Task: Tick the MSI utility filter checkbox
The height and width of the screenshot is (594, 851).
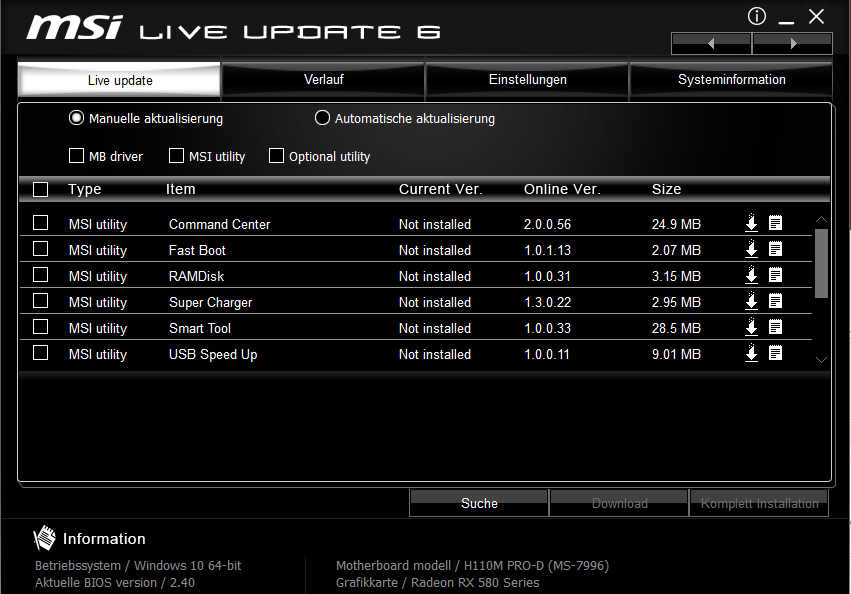Action: tap(176, 156)
